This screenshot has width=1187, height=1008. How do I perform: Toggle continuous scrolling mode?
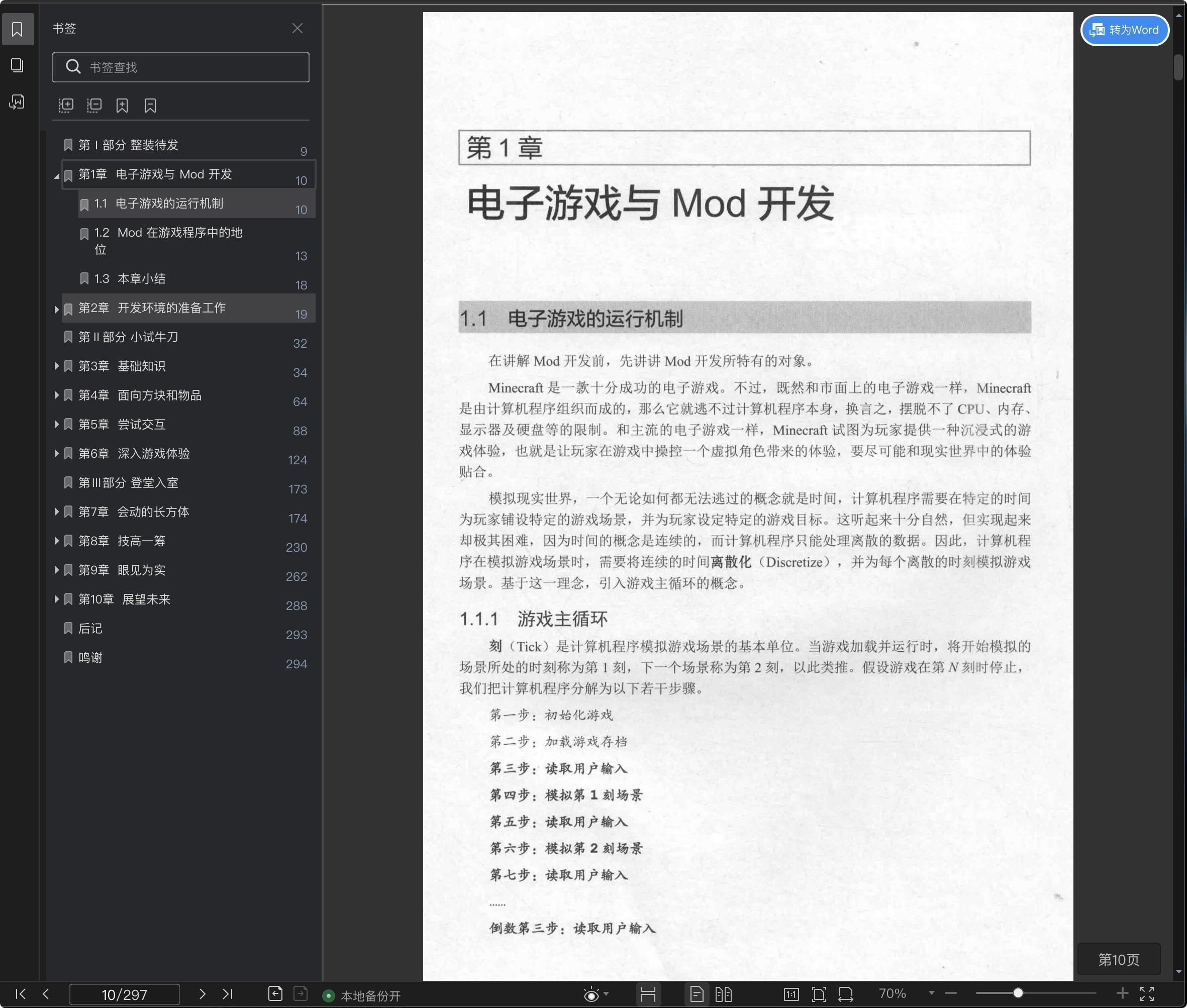point(648,995)
